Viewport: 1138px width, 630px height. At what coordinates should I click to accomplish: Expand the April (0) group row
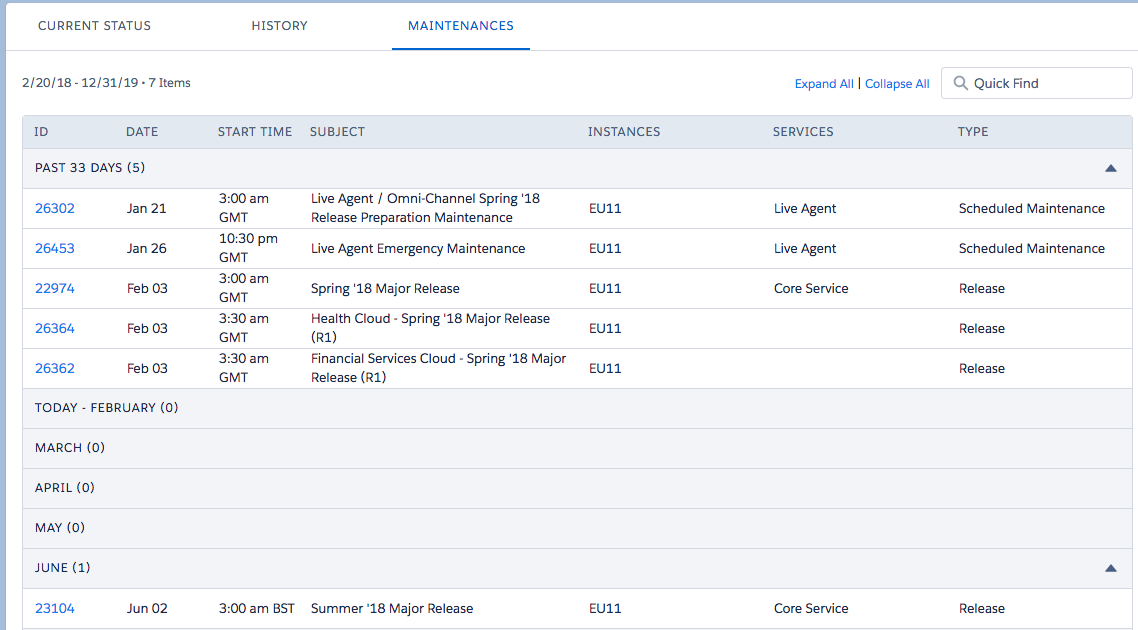click(x=577, y=488)
